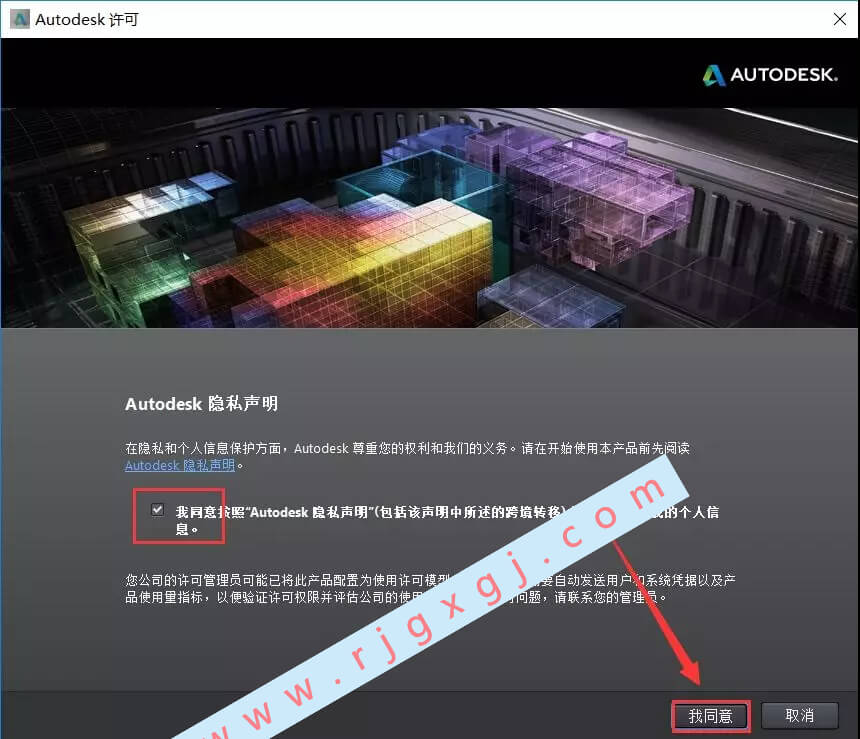Click the paragraph starting 在隐私和个人信息保护方面

point(407,456)
